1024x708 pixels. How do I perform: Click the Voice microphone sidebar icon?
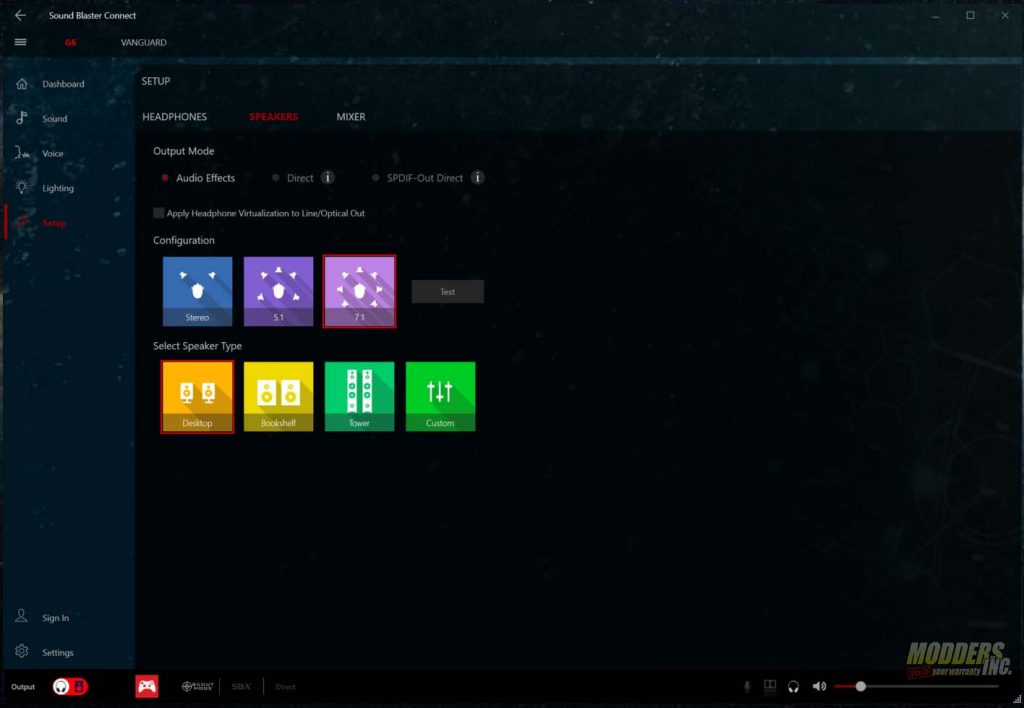coord(22,153)
